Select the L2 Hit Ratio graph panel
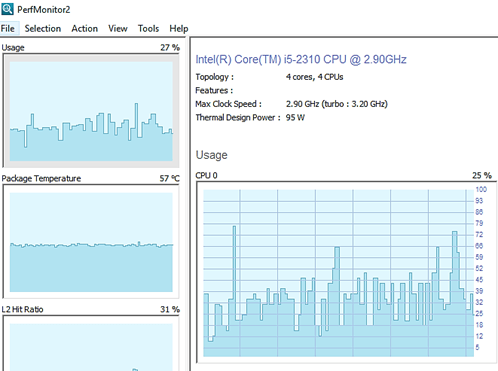The height and width of the screenshot is (371, 498). 91,343
